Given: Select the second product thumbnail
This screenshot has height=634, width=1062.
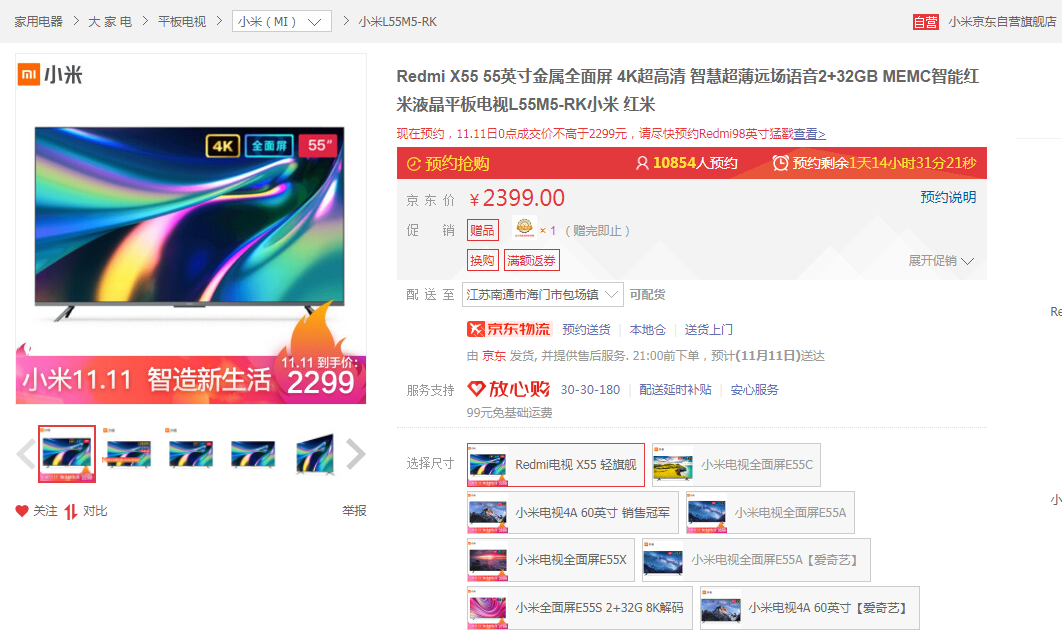Looking at the screenshot, I should pyautogui.click(x=129, y=454).
